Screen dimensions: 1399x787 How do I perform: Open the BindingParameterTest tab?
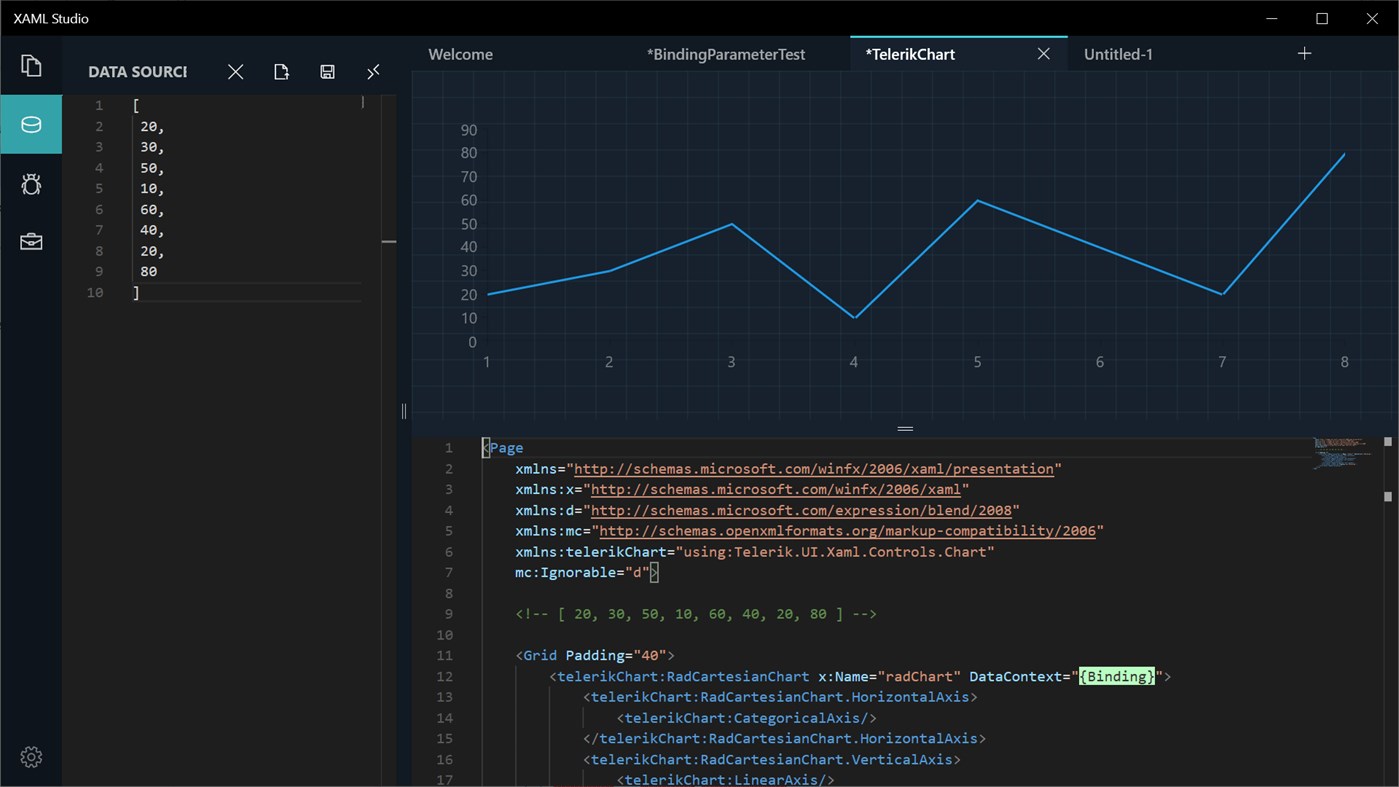(726, 54)
